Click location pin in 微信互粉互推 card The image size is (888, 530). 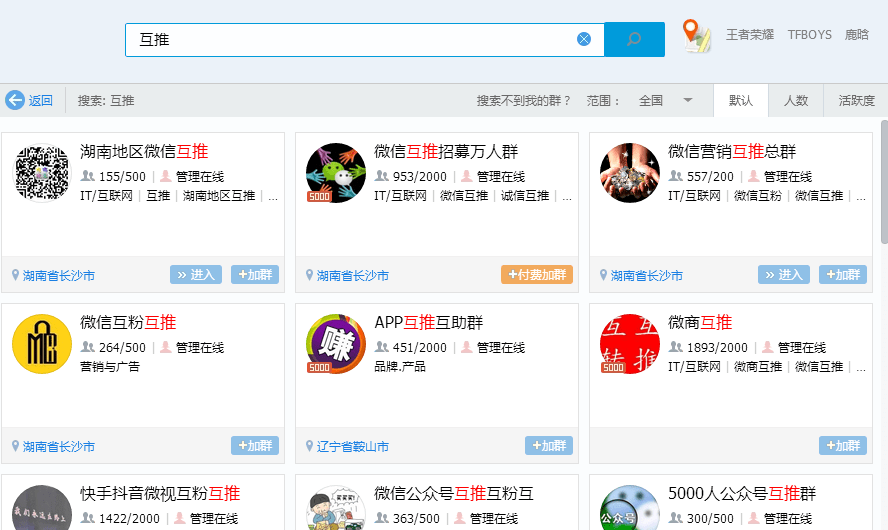pyautogui.click(x=15, y=446)
